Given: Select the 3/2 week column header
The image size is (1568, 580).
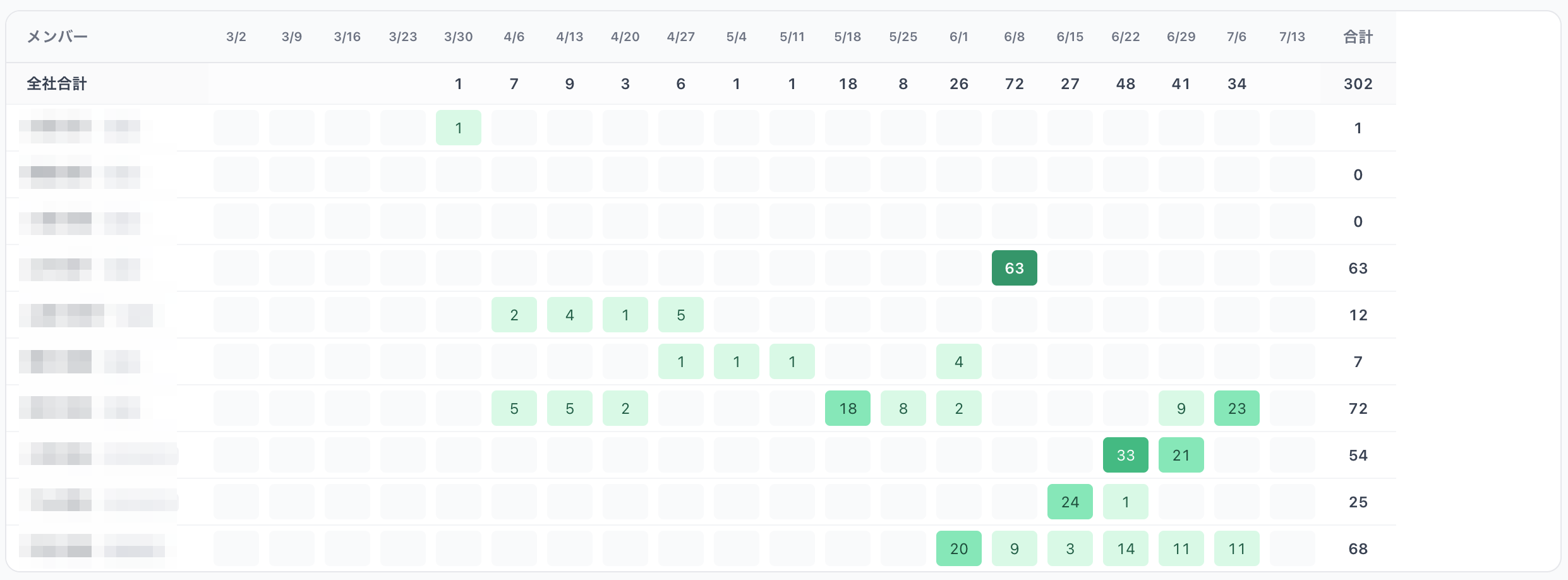Looking at the screenshot, I should 236,37.
